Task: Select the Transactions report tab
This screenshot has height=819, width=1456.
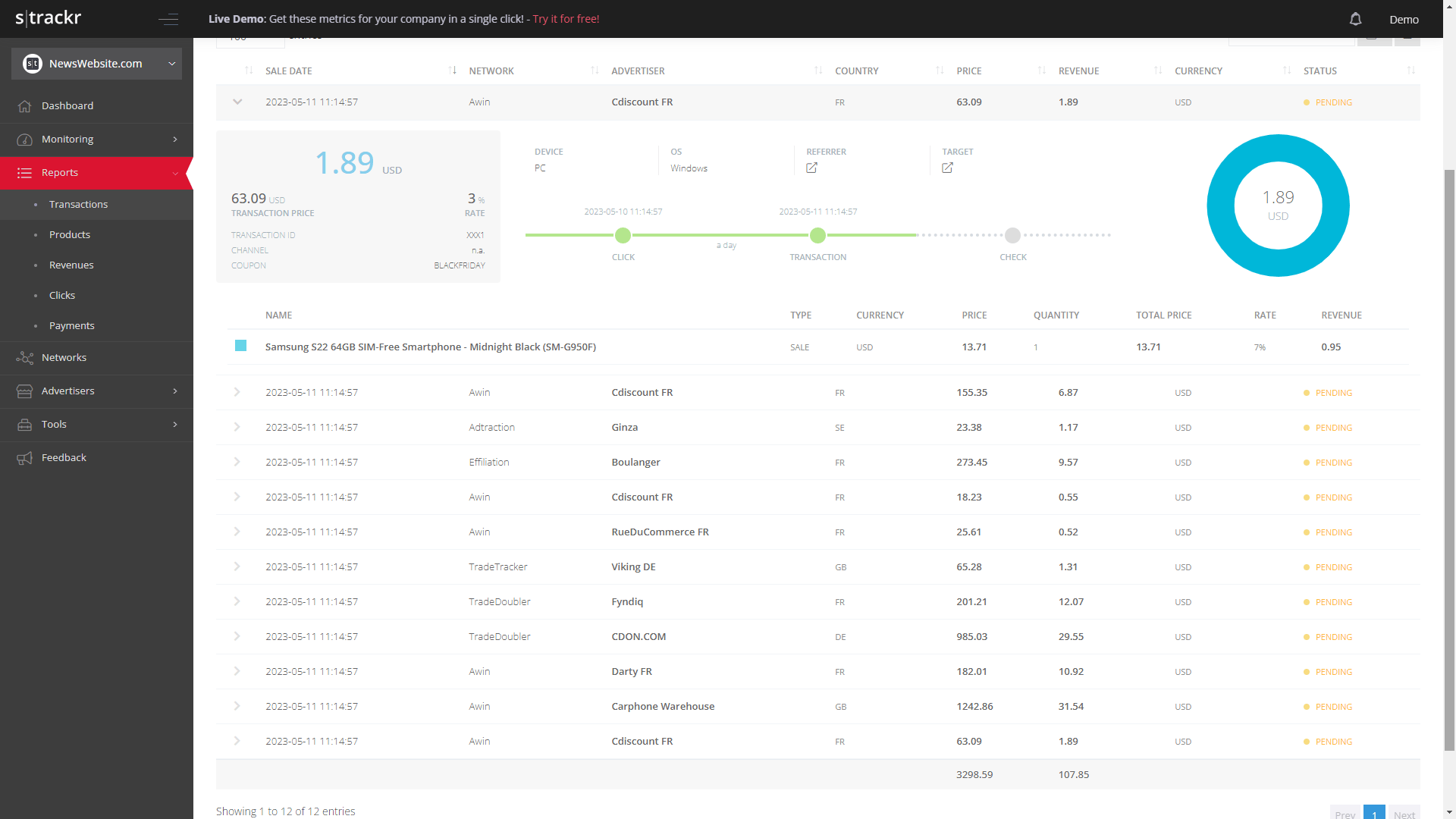Action: (x=79, y=204)
